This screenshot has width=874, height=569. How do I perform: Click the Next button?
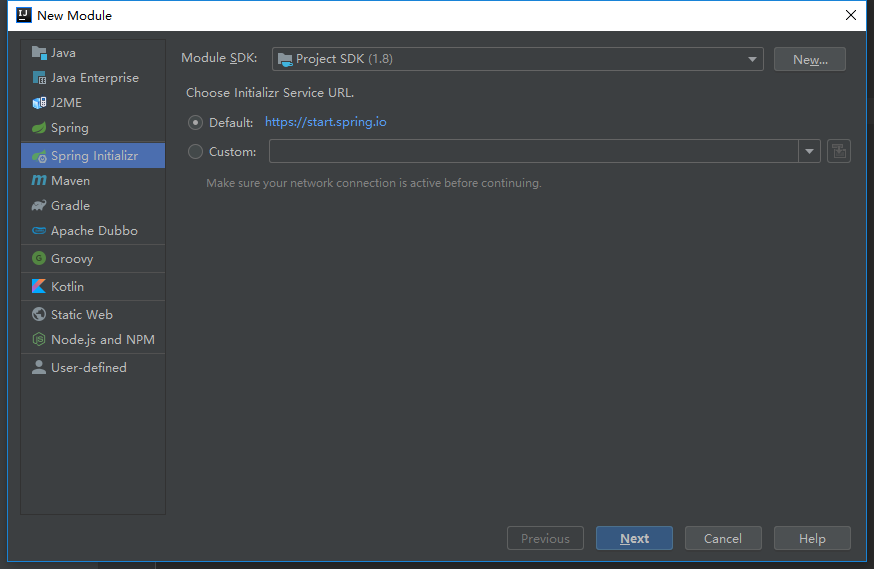(x=634, y=538)
